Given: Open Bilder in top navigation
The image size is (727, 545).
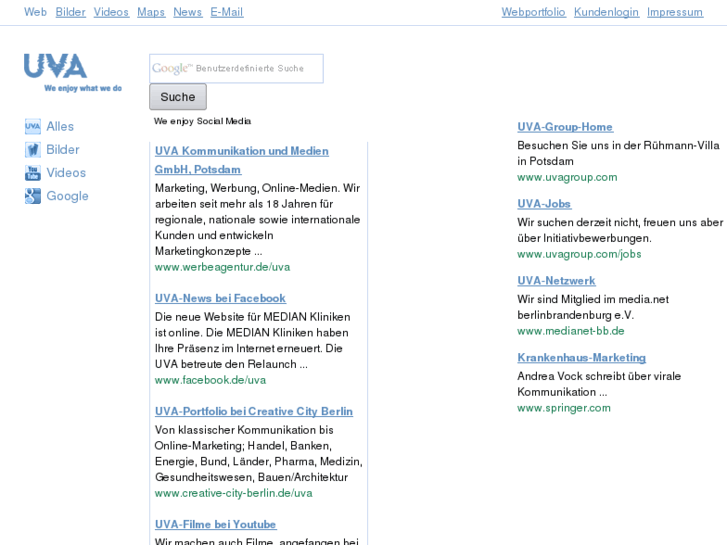Looking at the screenshot, I should pos(70,12).
